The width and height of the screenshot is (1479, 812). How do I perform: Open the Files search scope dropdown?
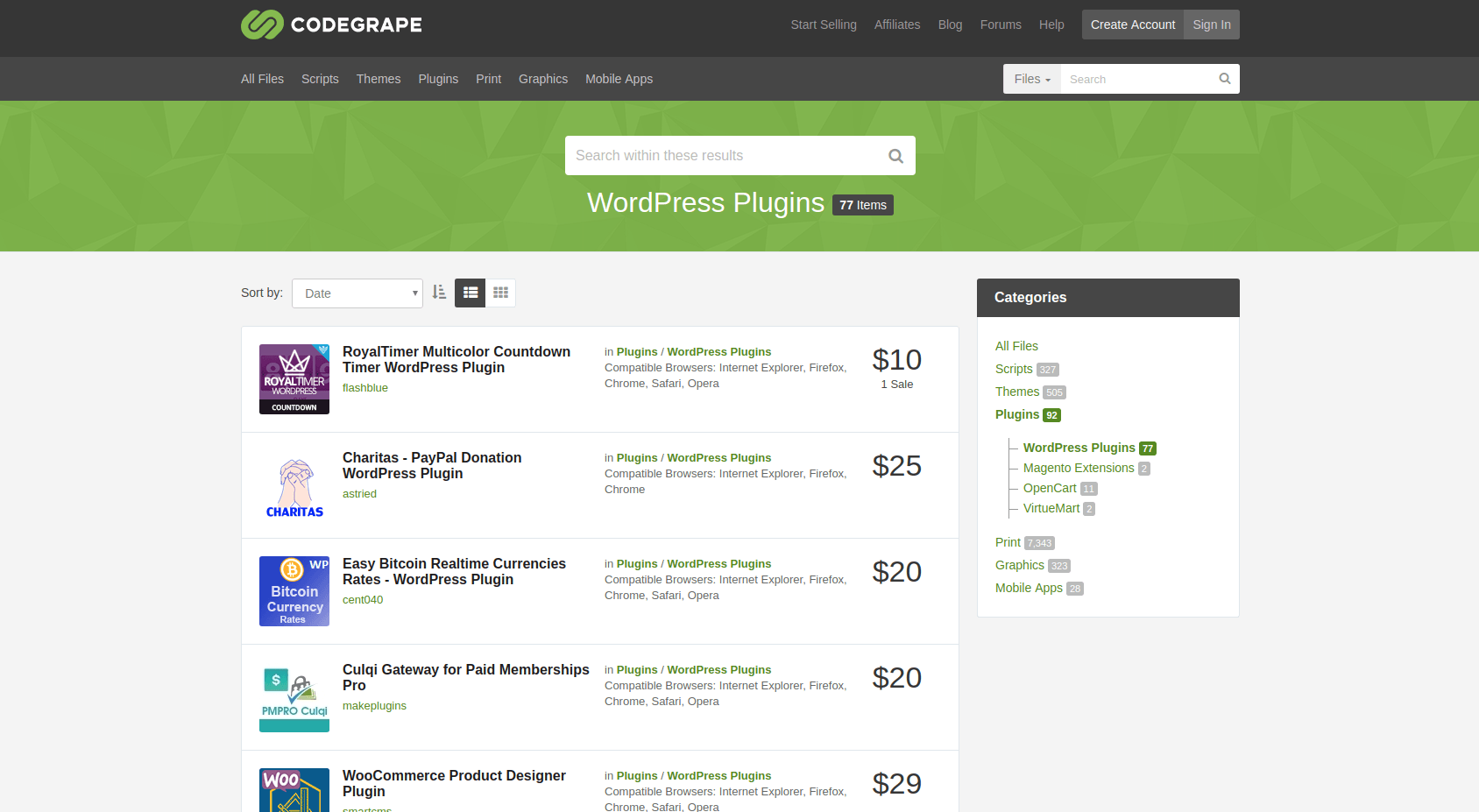pos(1032,79)
